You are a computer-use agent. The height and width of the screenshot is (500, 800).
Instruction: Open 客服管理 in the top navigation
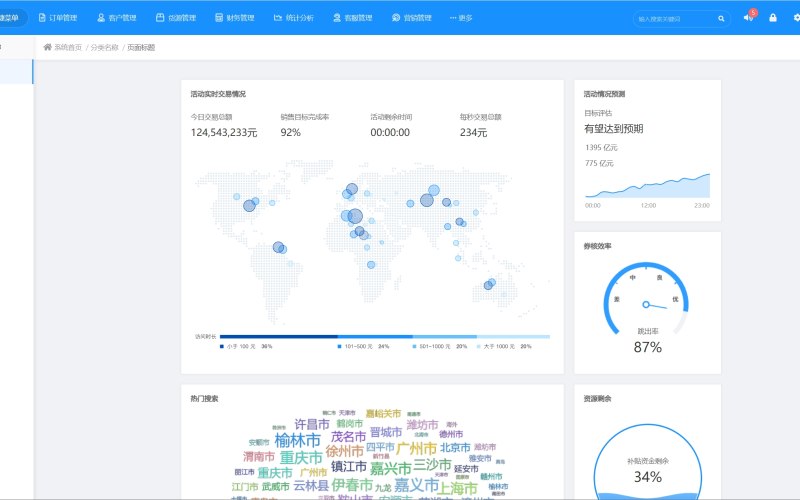353,18
